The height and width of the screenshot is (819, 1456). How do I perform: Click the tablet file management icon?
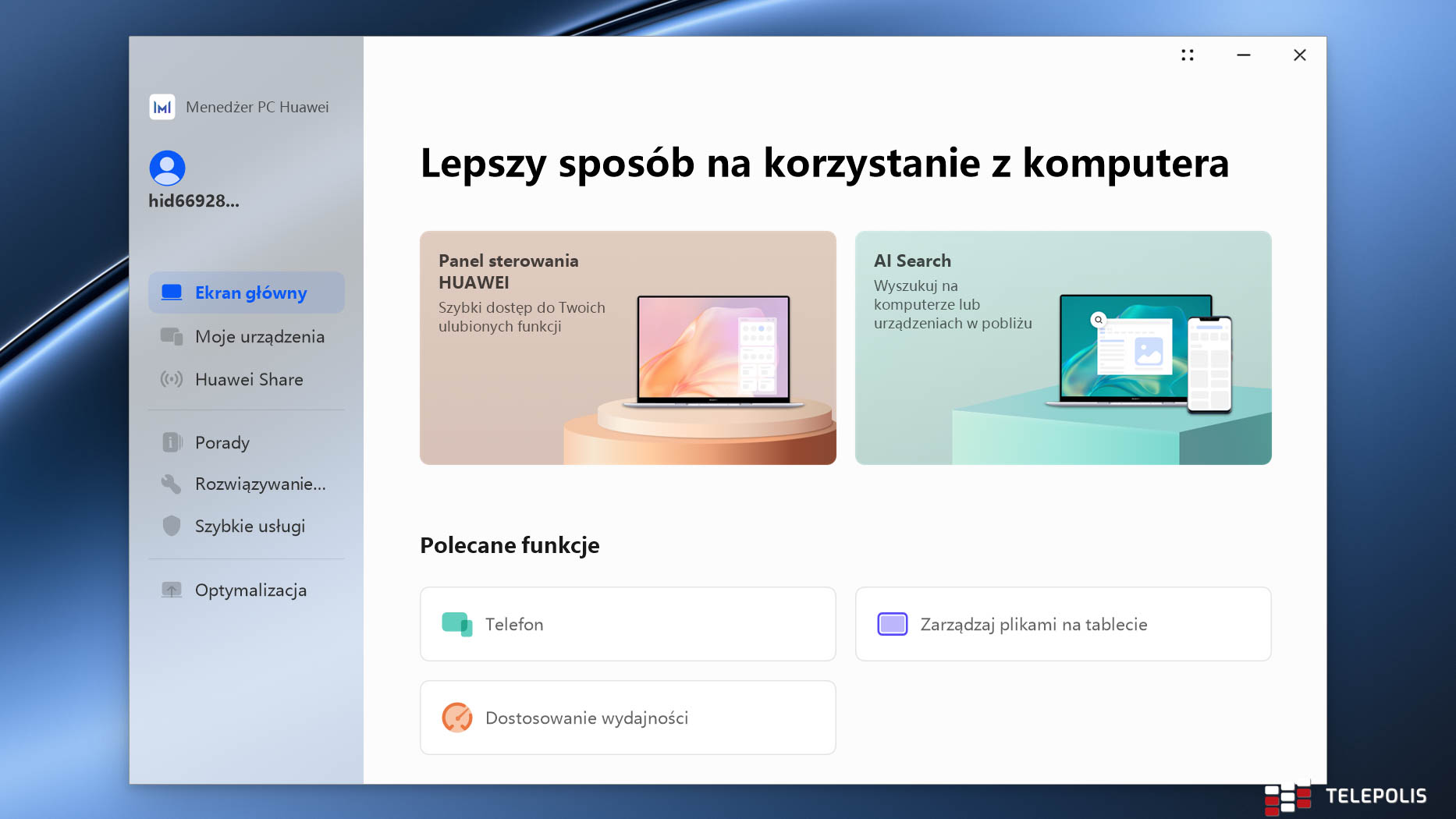(x=892, y=624)
